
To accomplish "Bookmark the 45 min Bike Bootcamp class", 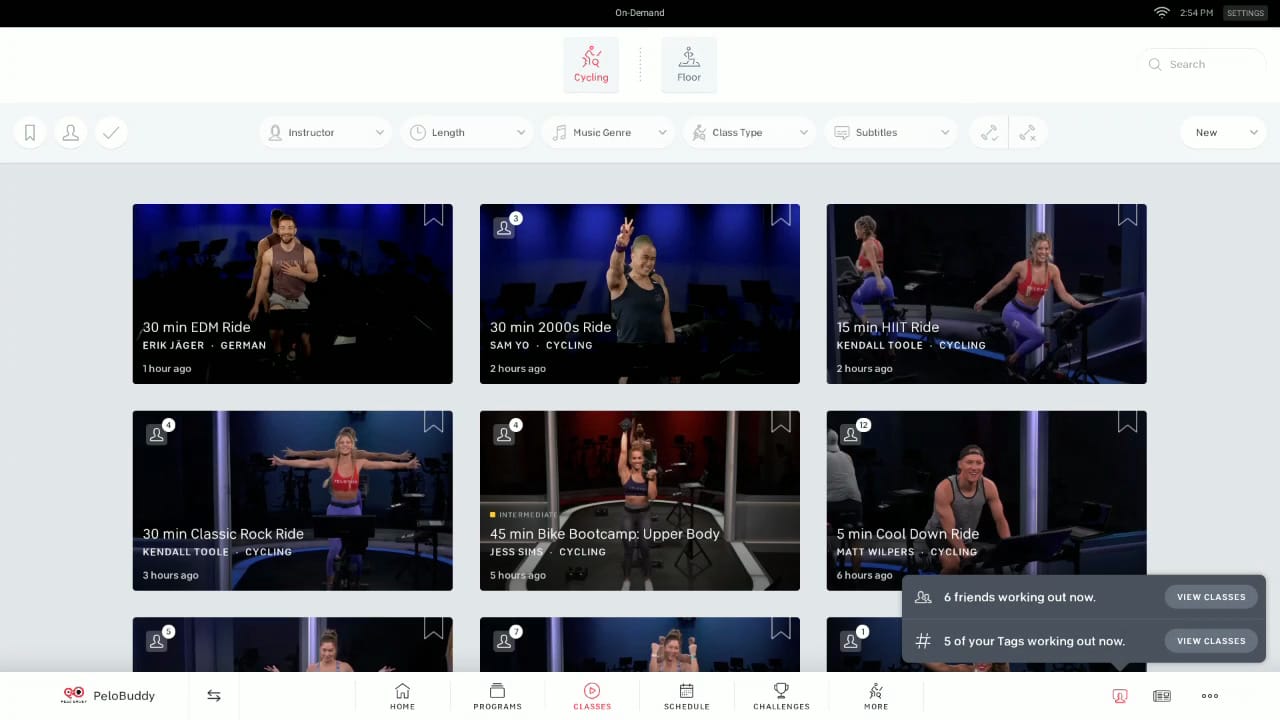I will click(780, 422).
